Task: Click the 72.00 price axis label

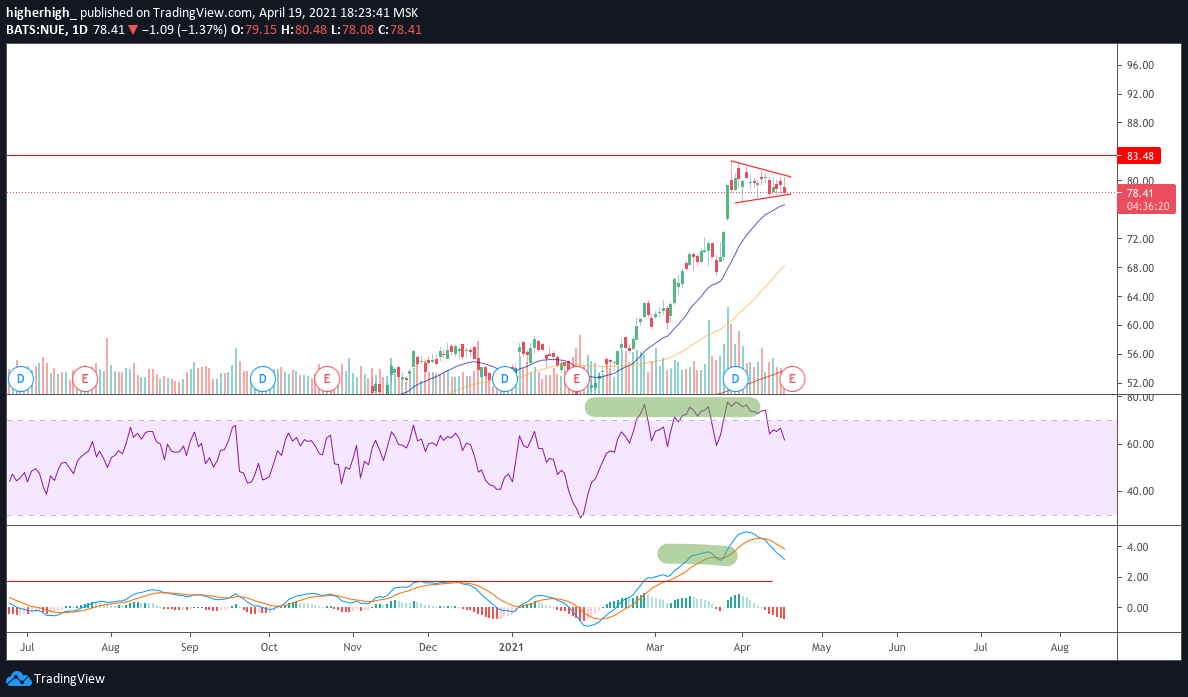Action: click(1140, 239)
